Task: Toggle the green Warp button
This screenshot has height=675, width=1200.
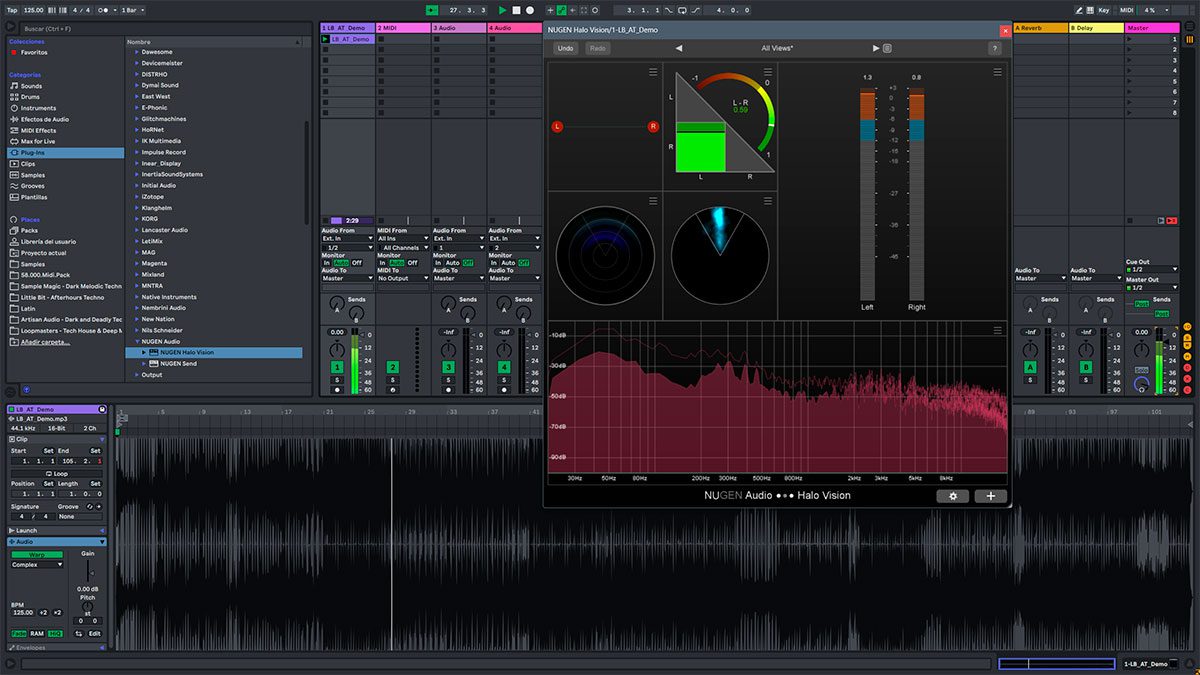Action: pos(37,554)
